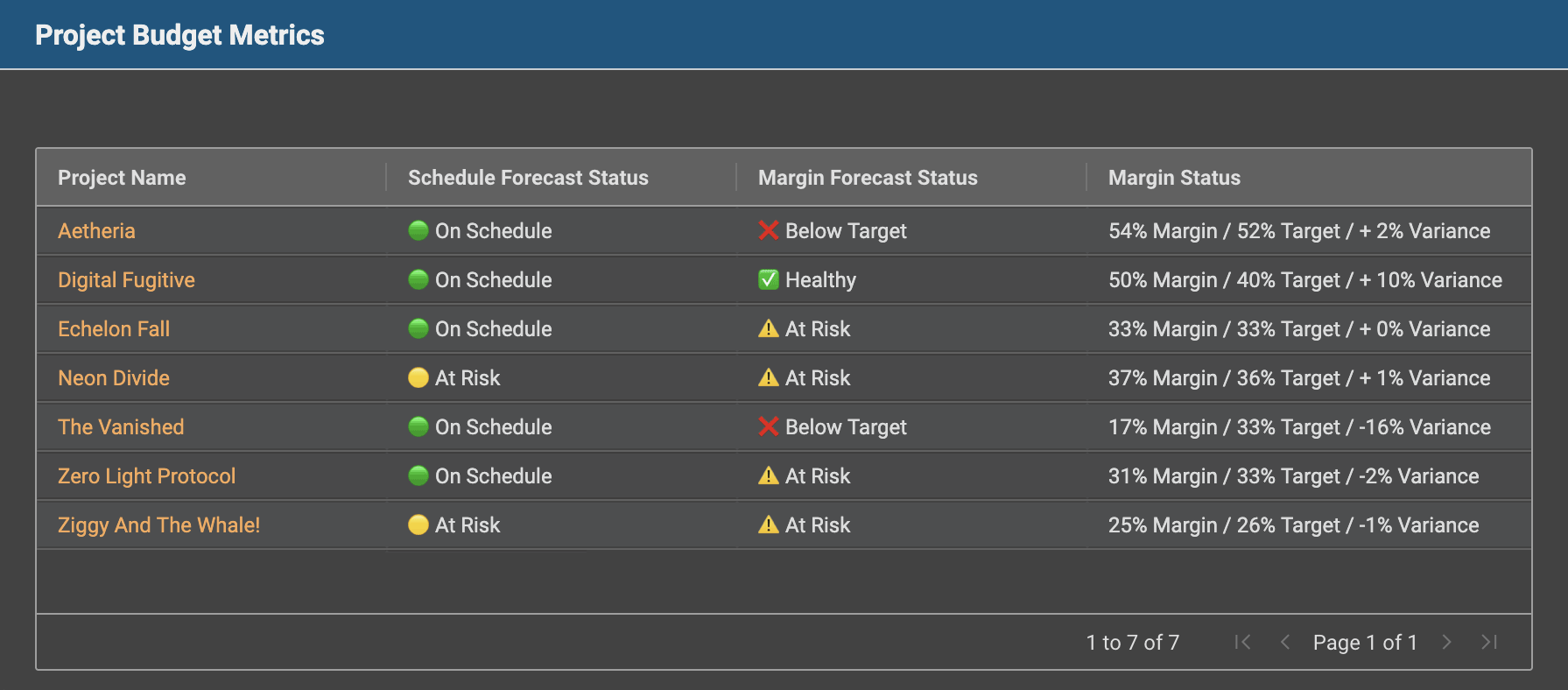
Task: Open the Neon Divide project
Action: click(x=114, y=377)
